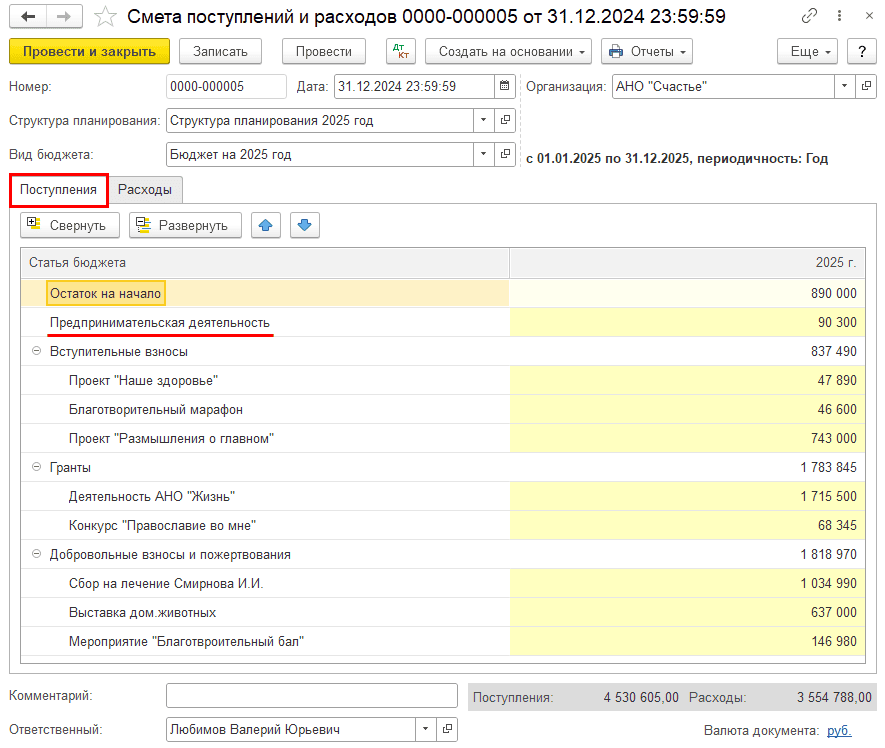
Task: Open the Создать на основании menu
Action: coord(508,52)
